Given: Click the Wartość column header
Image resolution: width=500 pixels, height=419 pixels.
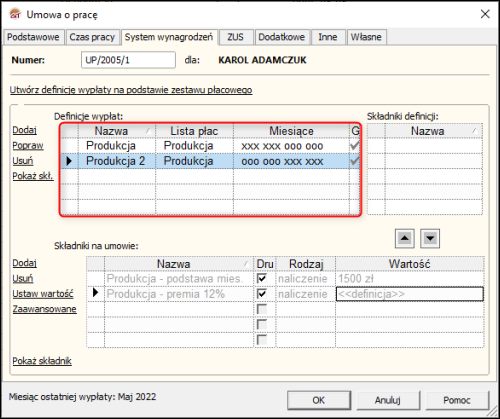Looking at the screenshot, I should click(410, 264).
